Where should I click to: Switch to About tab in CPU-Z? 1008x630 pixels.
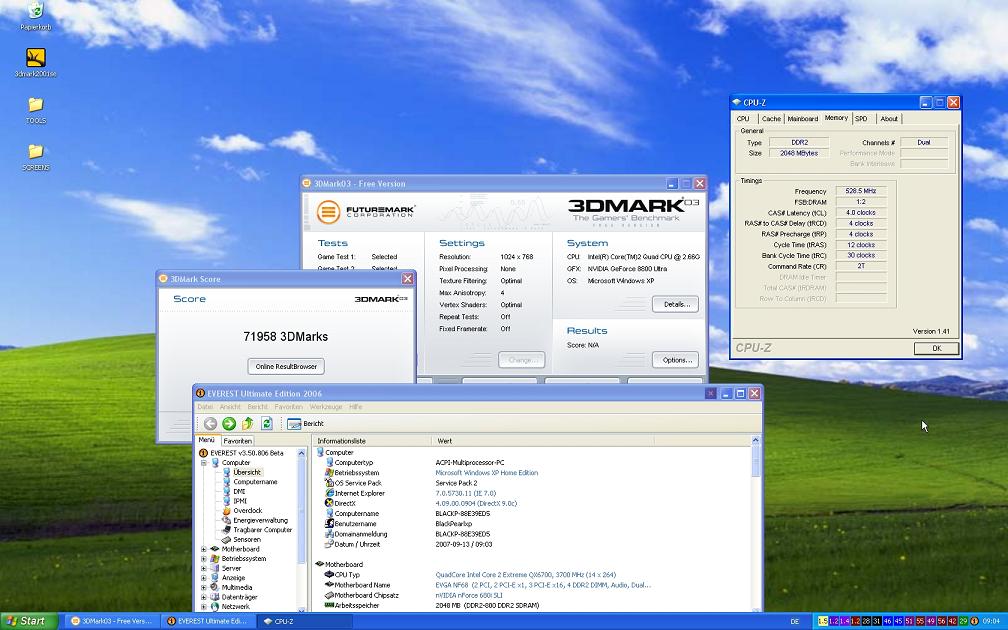889,119
